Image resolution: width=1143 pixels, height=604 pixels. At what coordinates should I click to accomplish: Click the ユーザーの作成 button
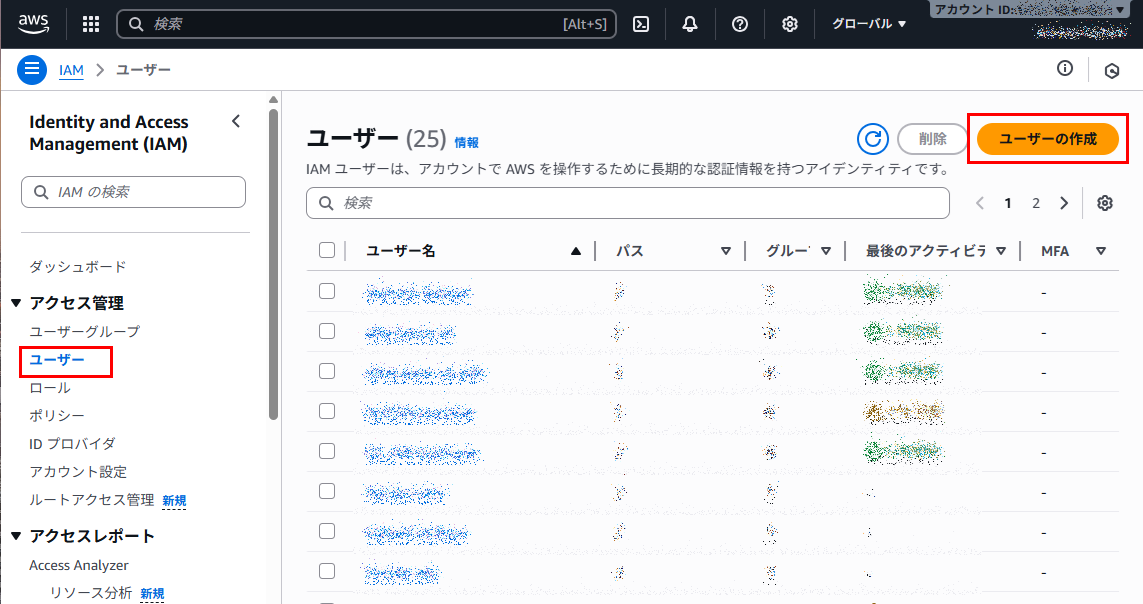tap(1048, 139)
